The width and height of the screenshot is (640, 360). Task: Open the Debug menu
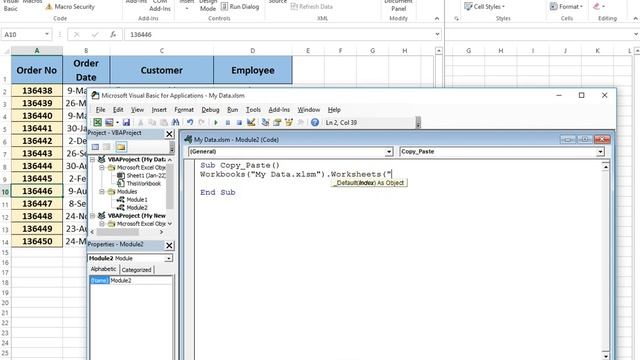(210, 110)
